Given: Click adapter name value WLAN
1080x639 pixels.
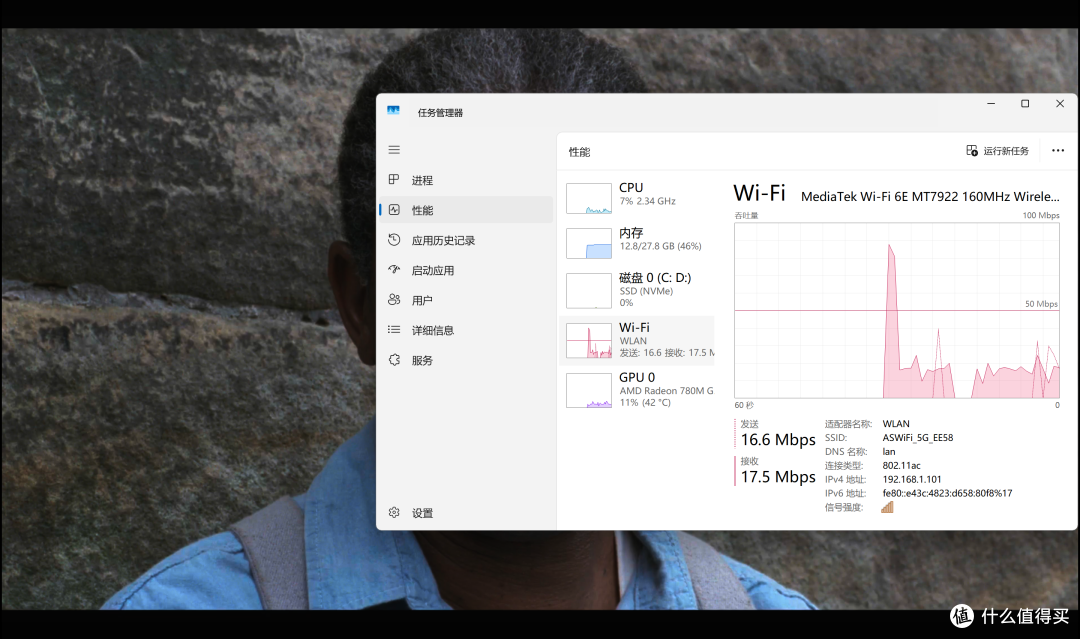Looking at the screenshot, I should (896, 424).
